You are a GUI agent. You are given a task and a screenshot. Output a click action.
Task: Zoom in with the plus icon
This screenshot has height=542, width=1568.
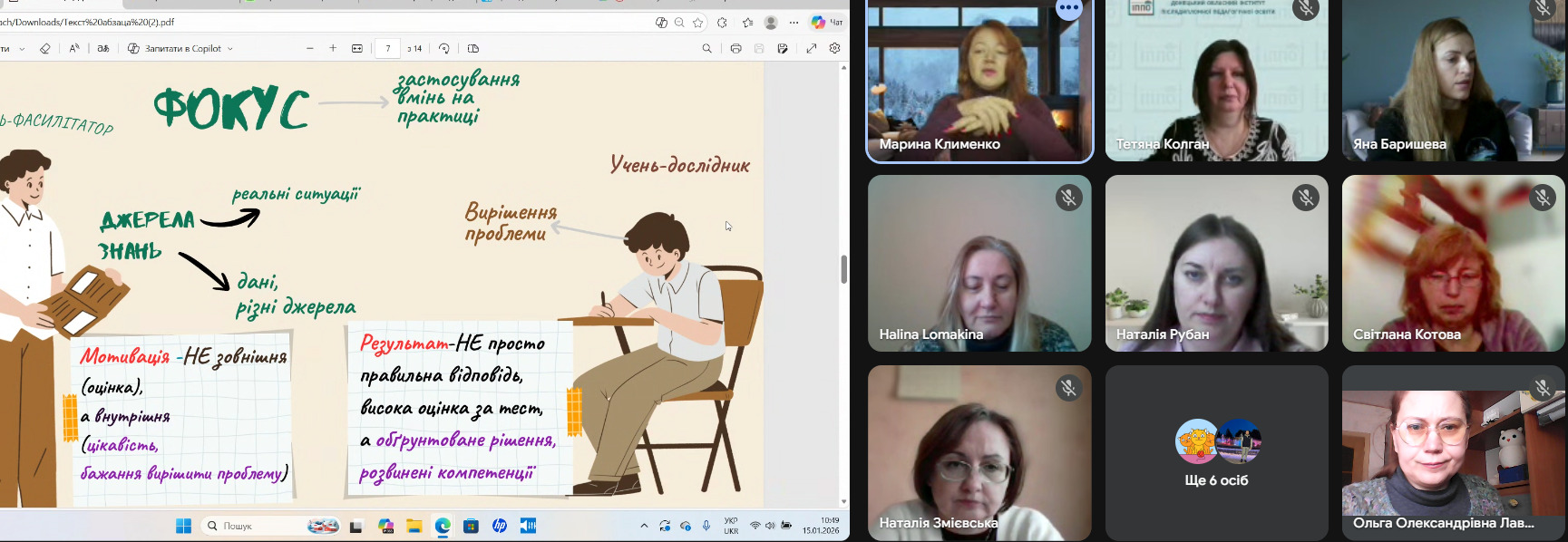333,49
